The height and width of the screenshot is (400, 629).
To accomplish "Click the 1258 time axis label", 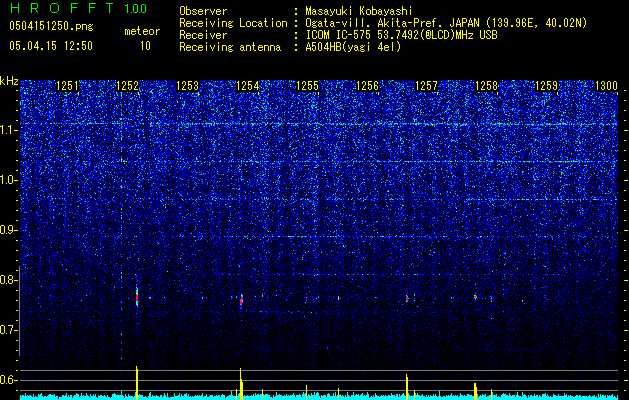I will 486,85.
